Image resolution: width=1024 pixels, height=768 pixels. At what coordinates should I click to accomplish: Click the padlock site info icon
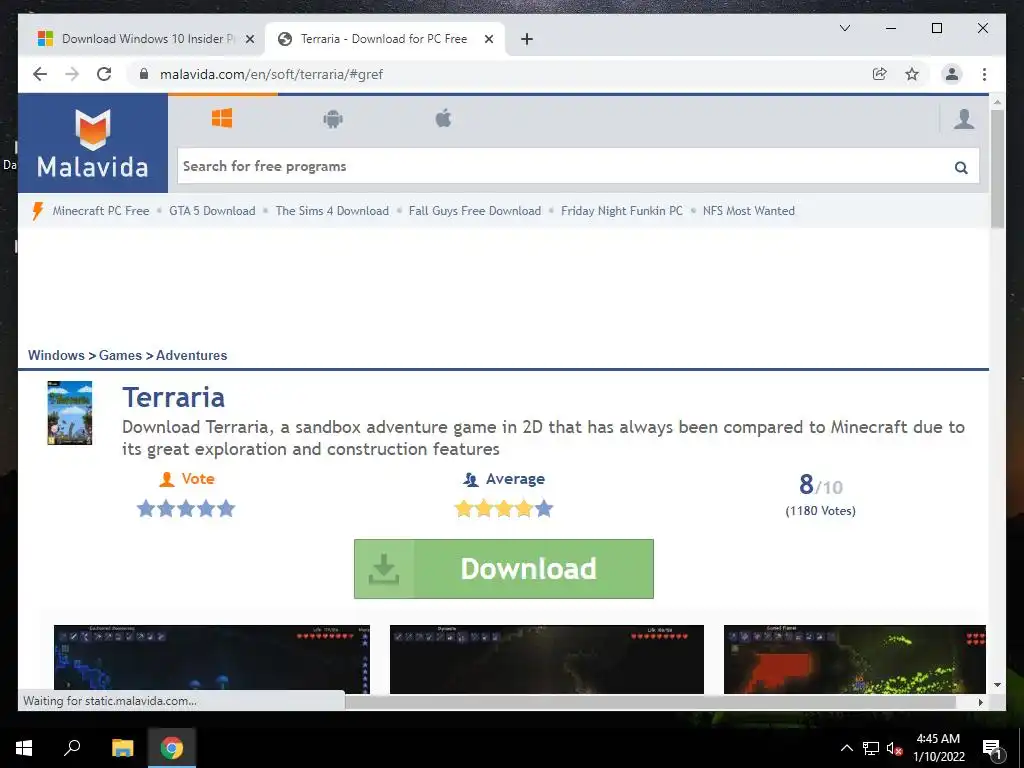pos(144,74)
